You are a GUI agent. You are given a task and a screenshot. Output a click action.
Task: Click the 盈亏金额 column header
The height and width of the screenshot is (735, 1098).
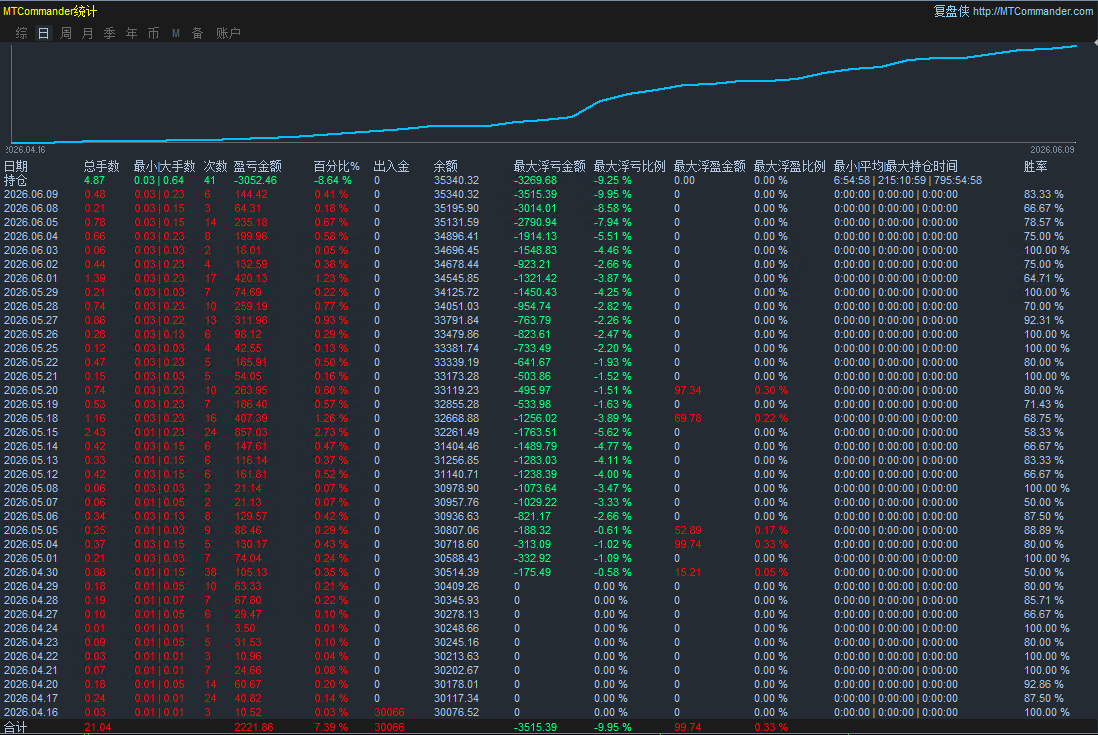(257, 166)
